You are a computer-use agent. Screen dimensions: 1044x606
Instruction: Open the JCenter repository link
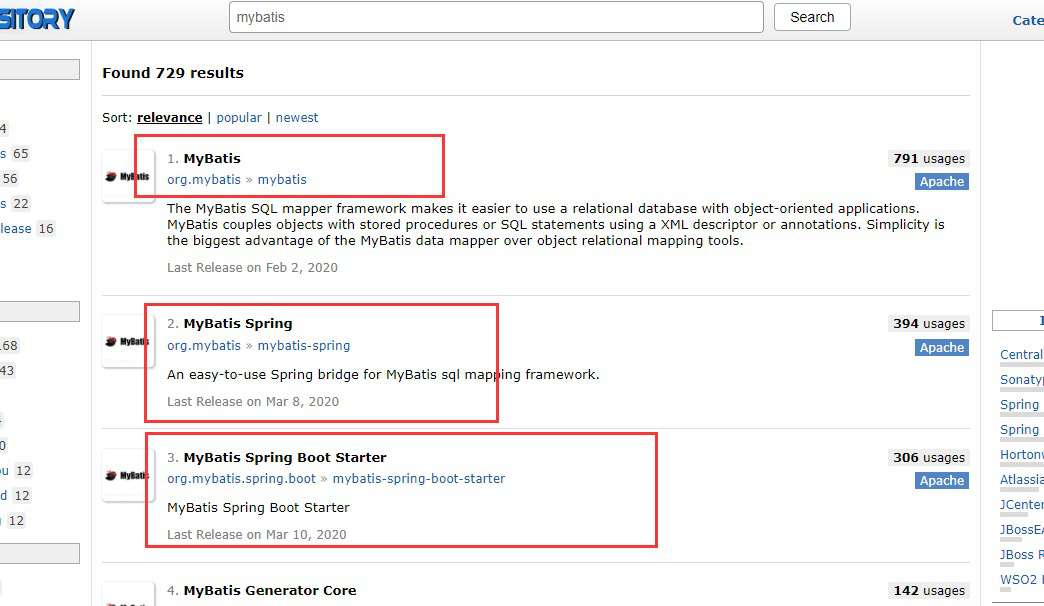[x=1021, y=505]
